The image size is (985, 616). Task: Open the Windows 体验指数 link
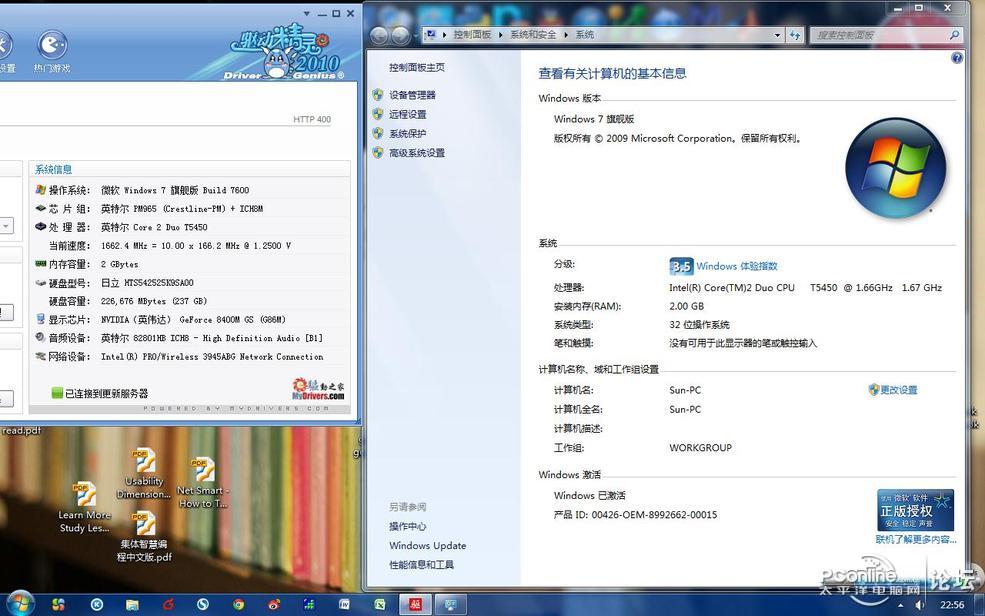[737, 266]
